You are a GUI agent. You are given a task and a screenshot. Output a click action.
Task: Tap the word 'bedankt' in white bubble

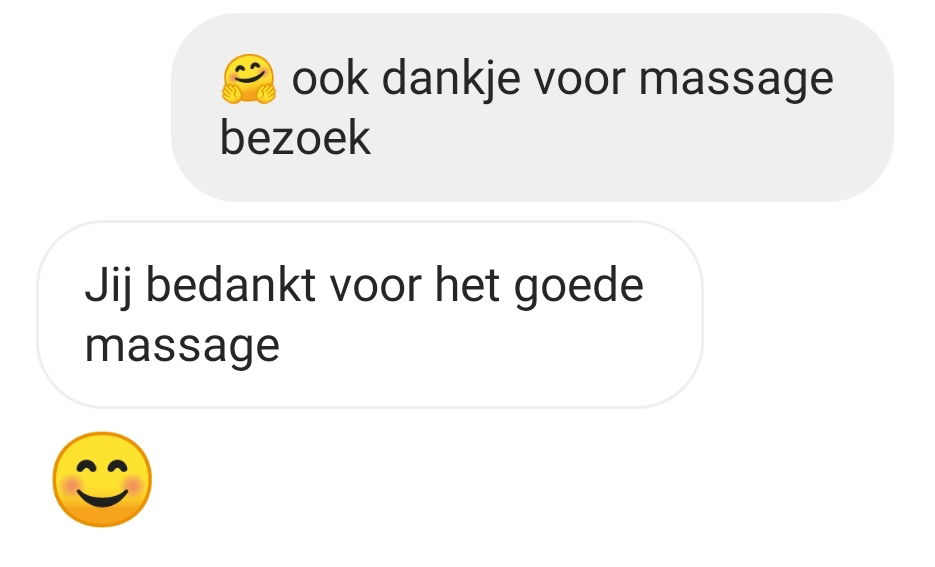231,286
